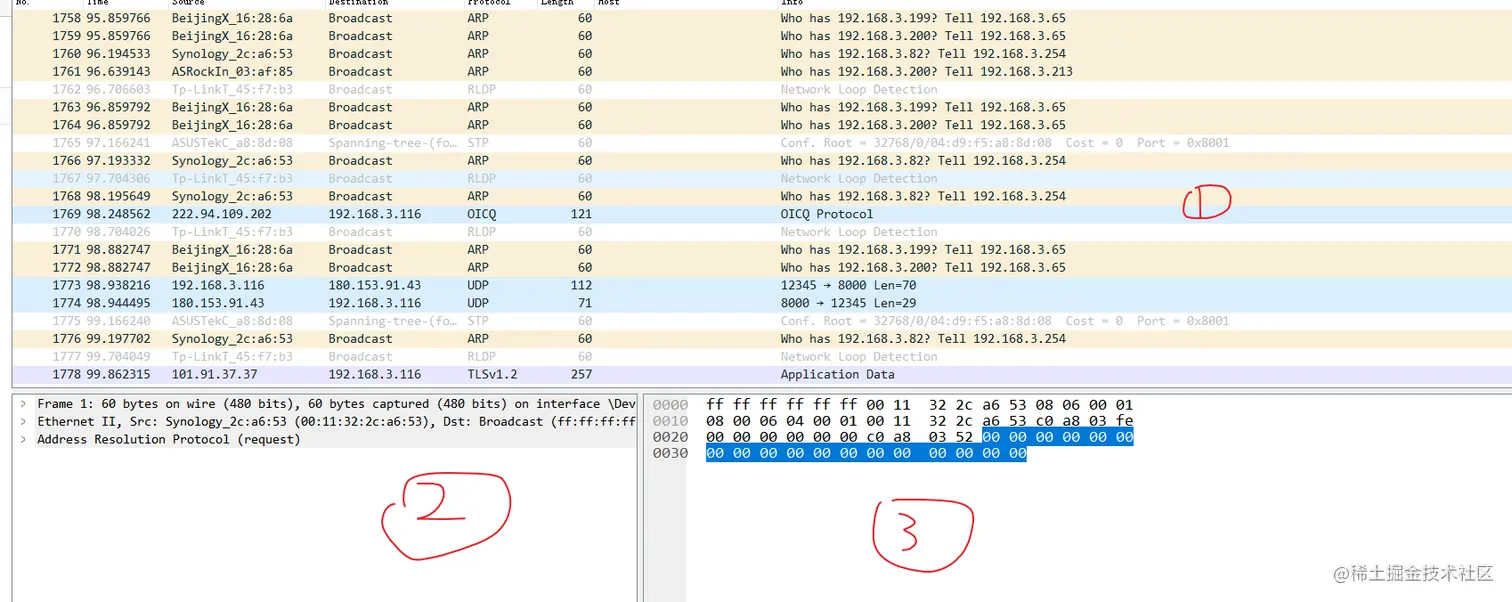Select packet 1760 from Synology_2c:a6:53
Image resolution: width=1512 pixels, height=602 pixels.
click(x=761, y=54)
